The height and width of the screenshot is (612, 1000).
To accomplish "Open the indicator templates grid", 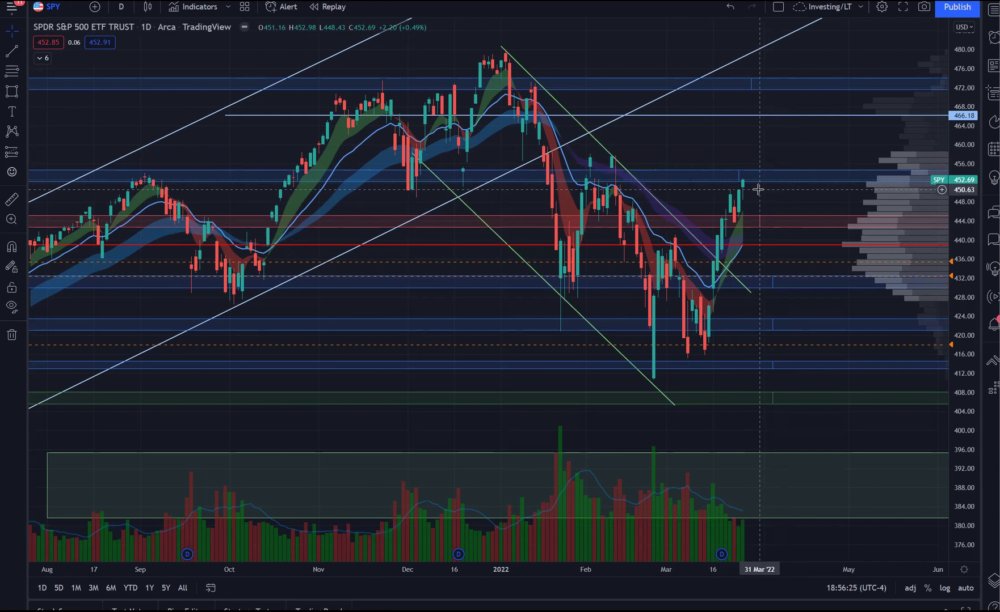I will click(245, 7).
